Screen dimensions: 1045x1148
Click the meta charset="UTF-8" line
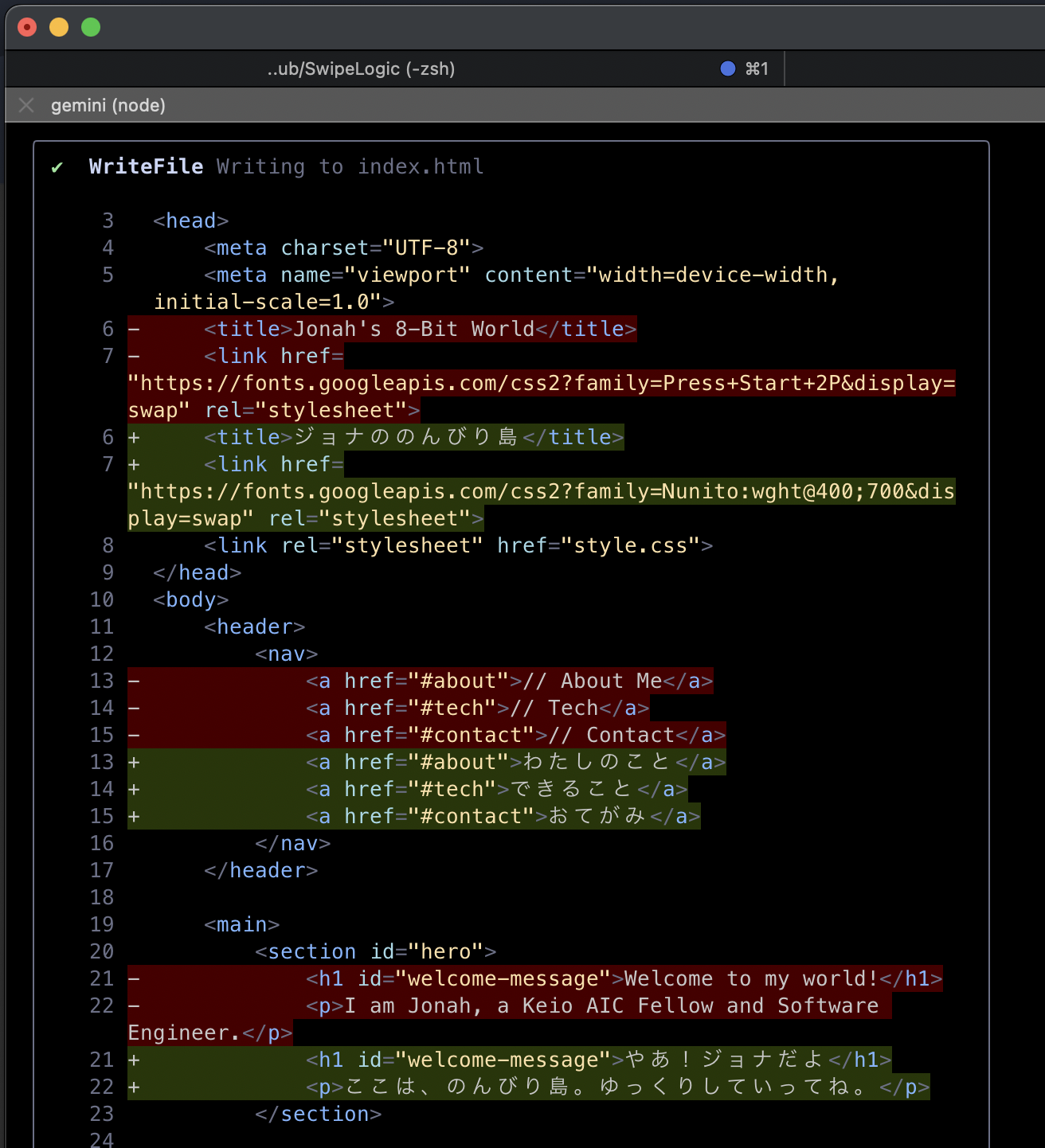[x=344, y=248]
